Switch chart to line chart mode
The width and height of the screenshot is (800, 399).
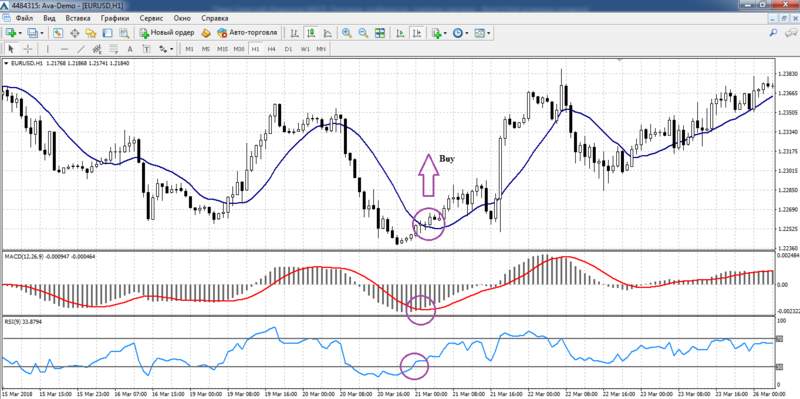pos(327,33)
